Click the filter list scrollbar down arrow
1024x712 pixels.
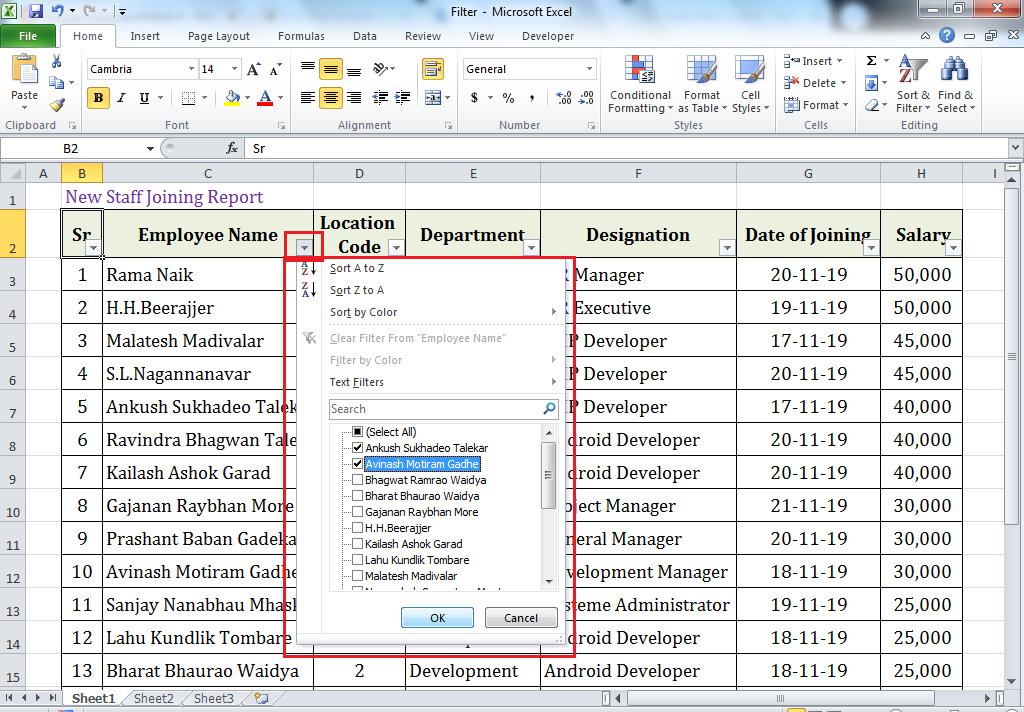point(549,581)
